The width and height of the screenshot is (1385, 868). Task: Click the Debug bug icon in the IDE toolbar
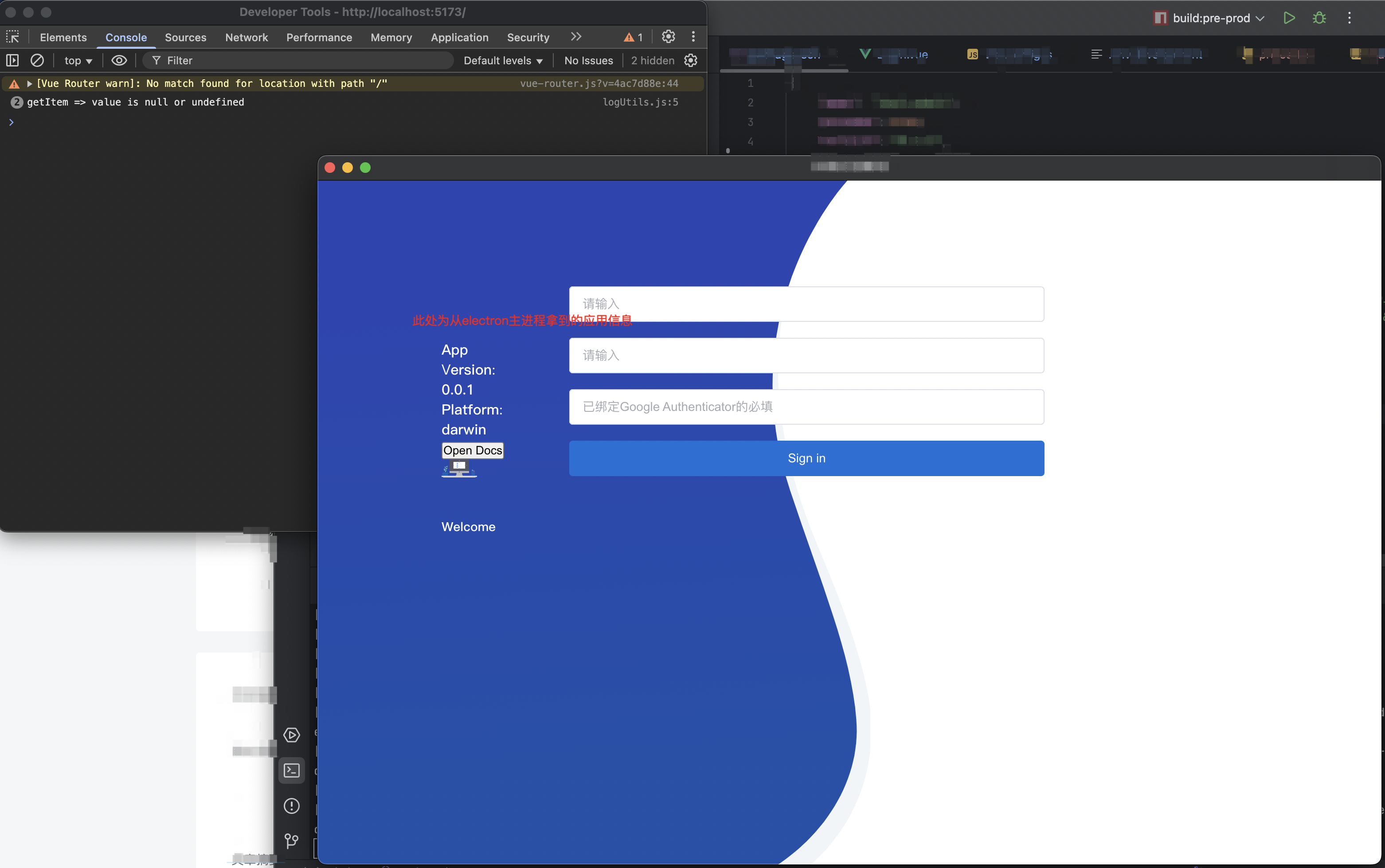(1319, 18)
